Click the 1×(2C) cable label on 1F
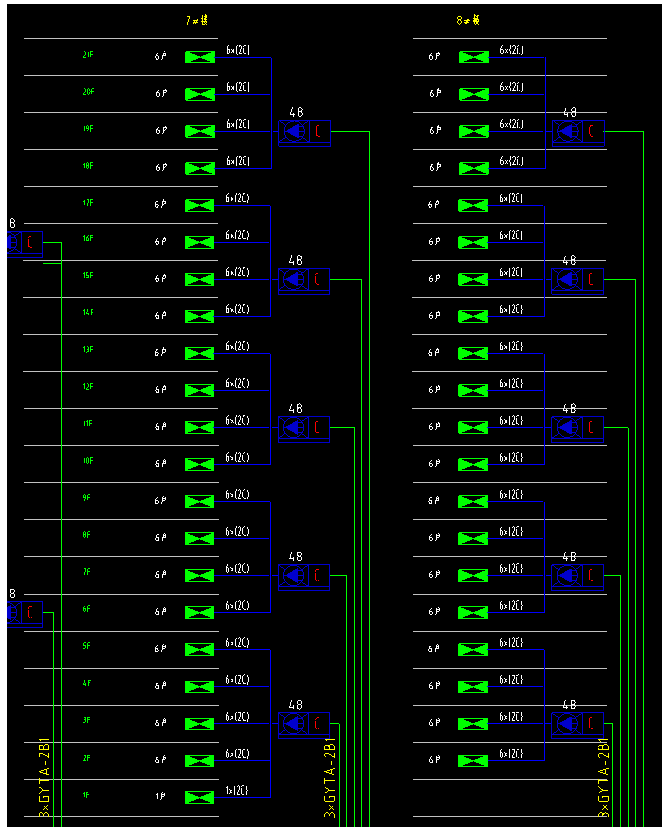Screen dimensions: 662x827 237,790
